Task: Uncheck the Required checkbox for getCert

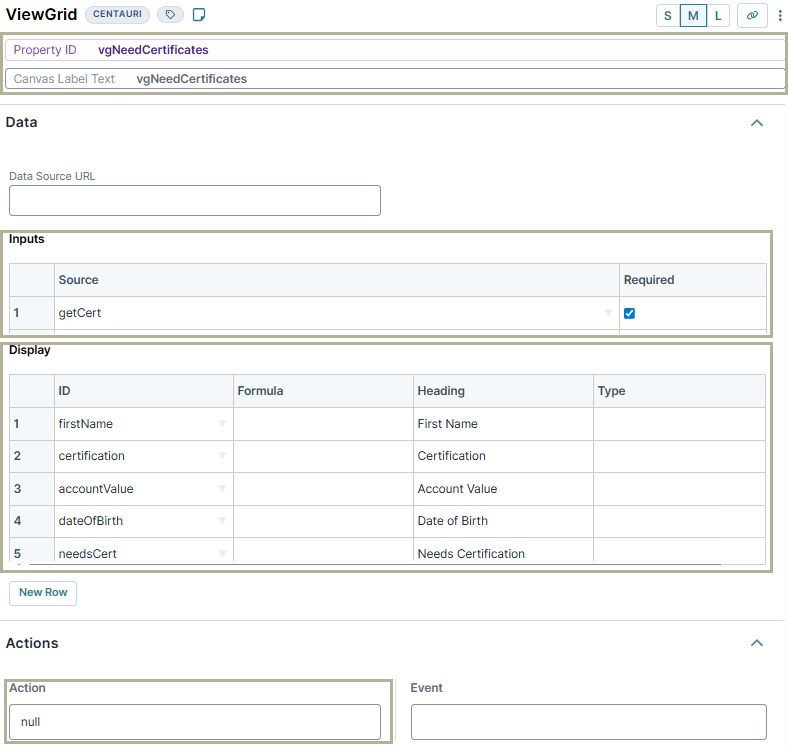Action: tap(629, 313)
